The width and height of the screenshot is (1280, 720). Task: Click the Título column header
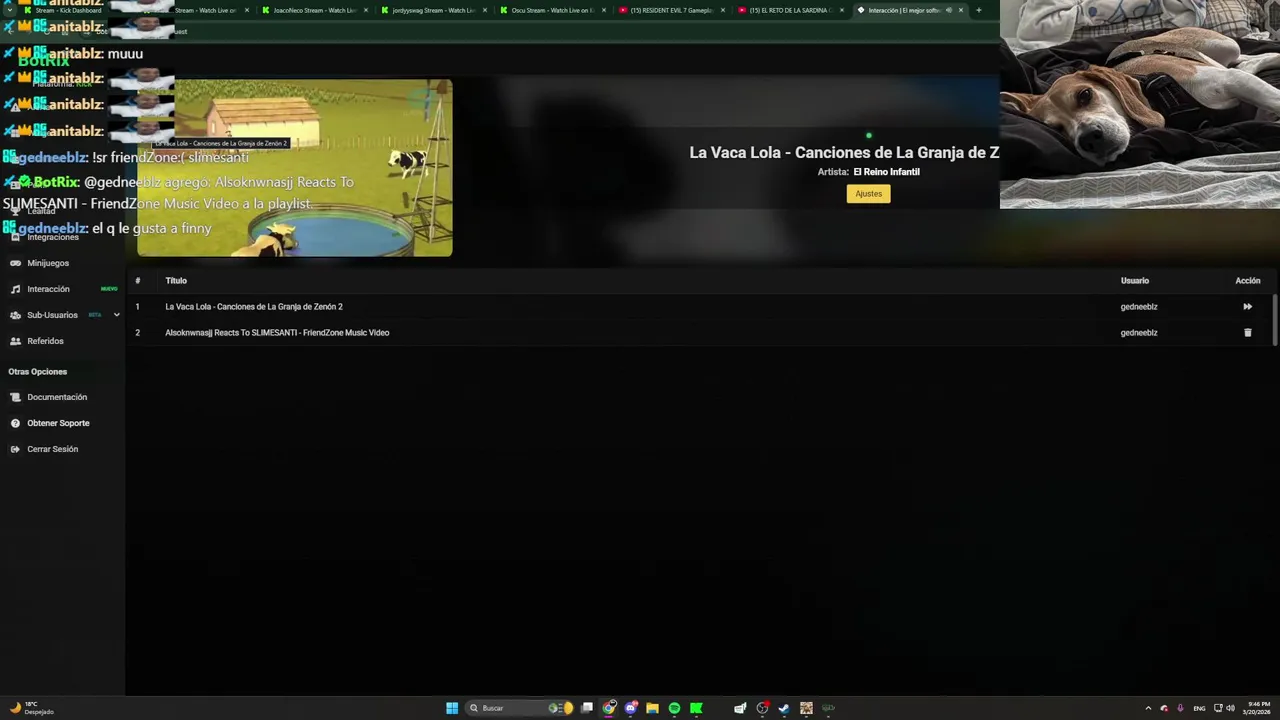pyautogui.click(x=176, y=281)
